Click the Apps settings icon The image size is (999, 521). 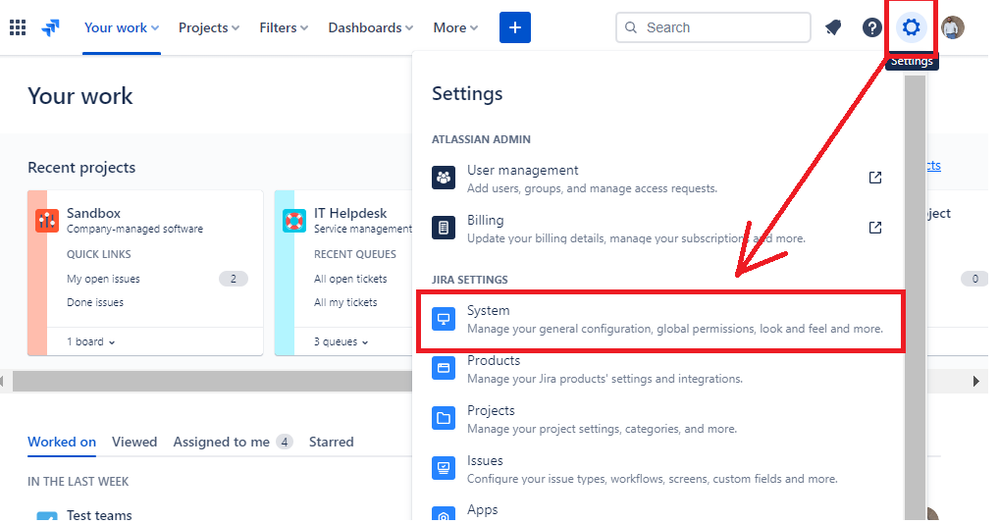pyautogui.click(x=443, y=513)
